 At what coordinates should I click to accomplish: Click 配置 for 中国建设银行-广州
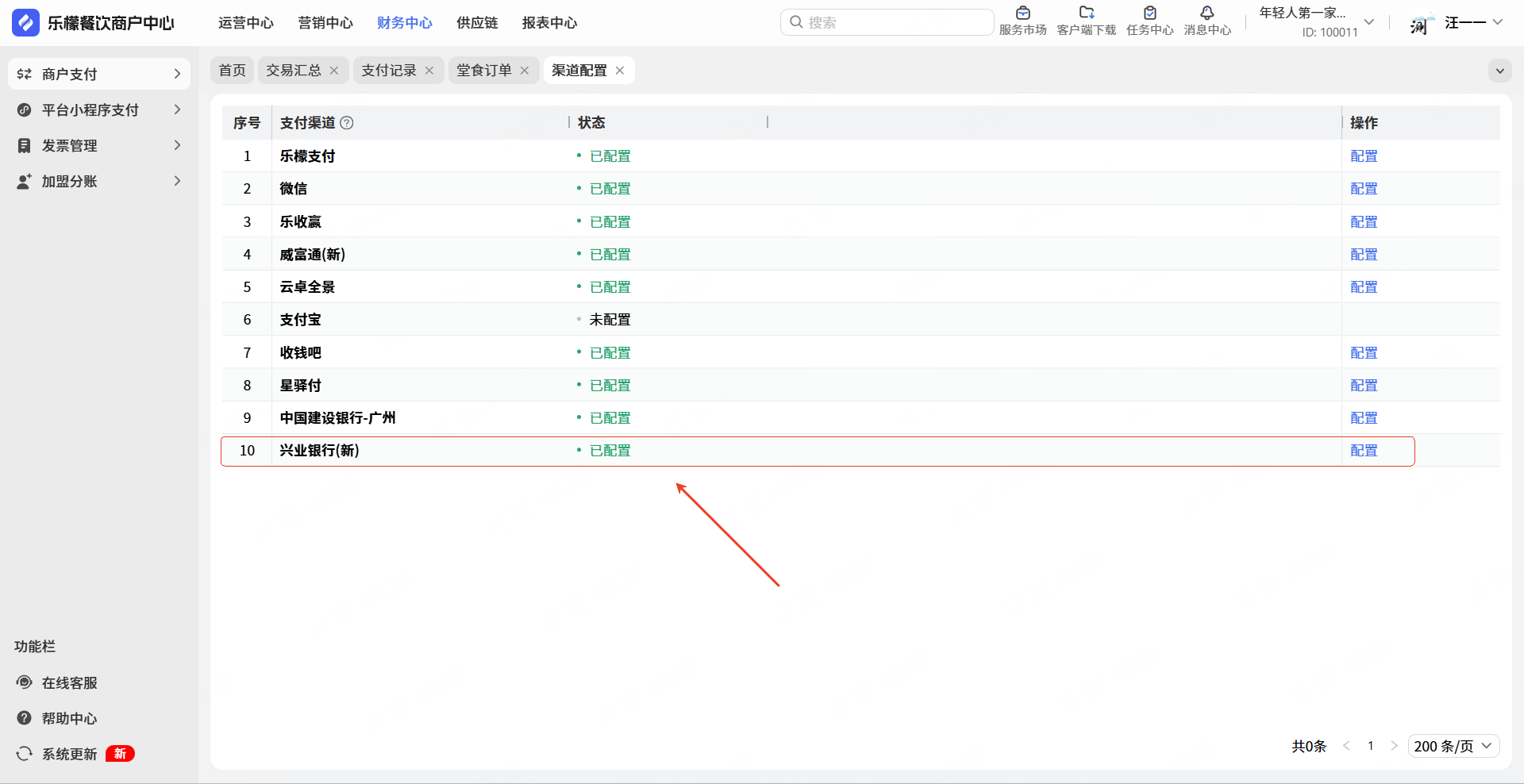1364,418
